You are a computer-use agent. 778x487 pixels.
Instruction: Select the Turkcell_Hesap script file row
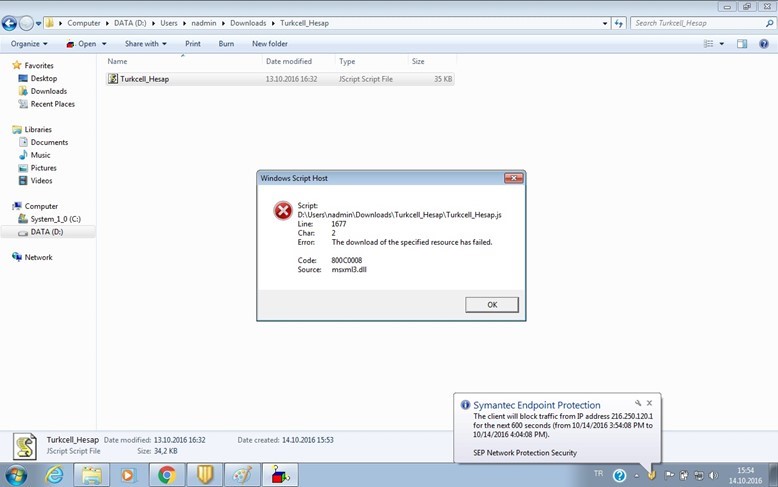[280, 79]
